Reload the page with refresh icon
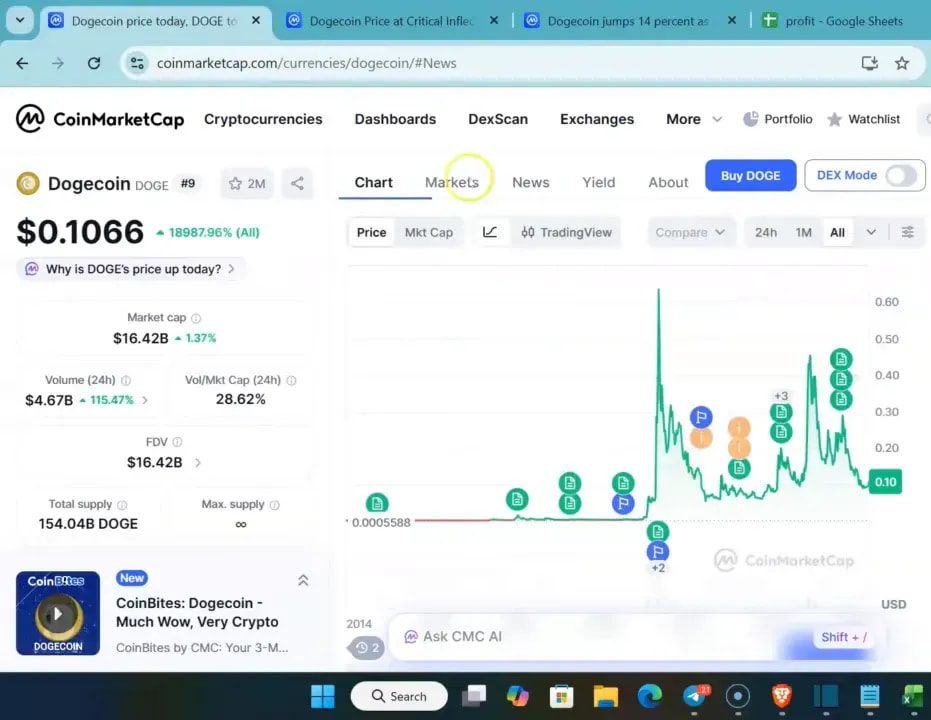 (94, 63)
